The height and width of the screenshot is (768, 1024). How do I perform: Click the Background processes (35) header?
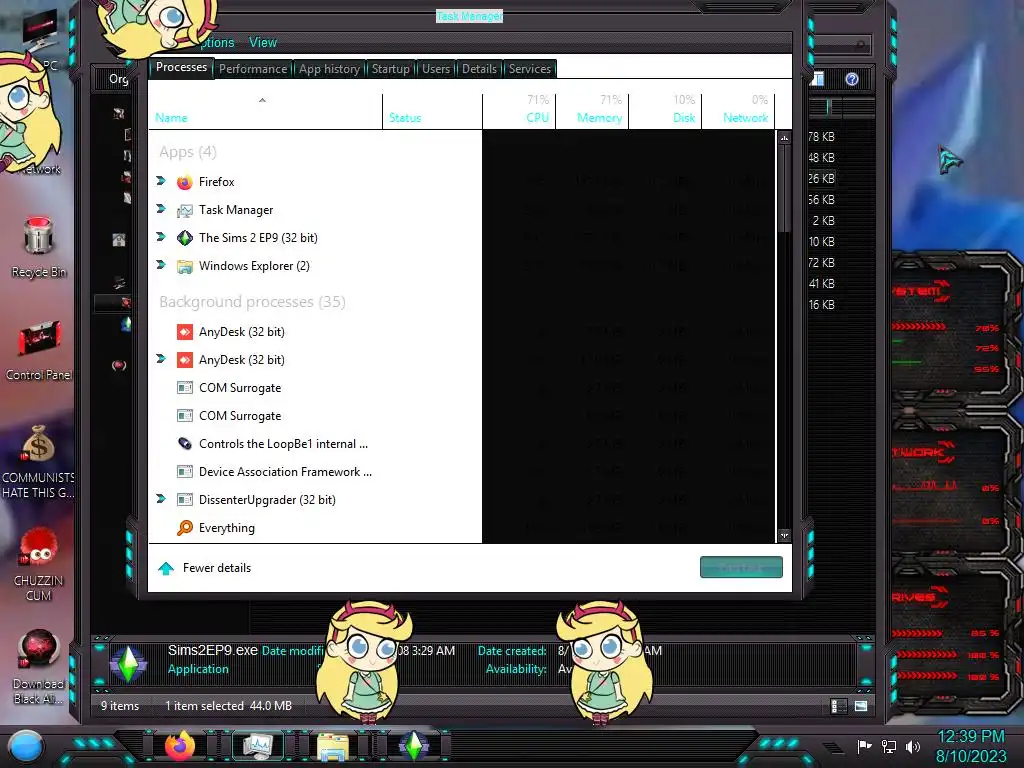tap(252, 302)
